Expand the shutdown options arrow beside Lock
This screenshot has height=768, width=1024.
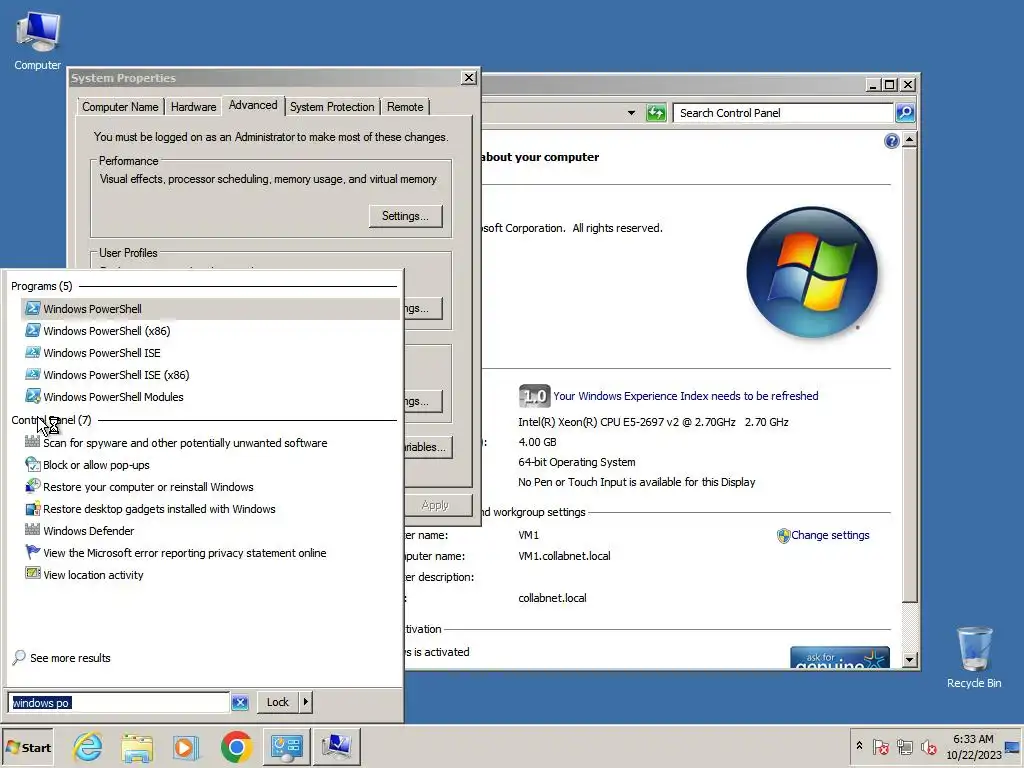(x=306, y=702)
